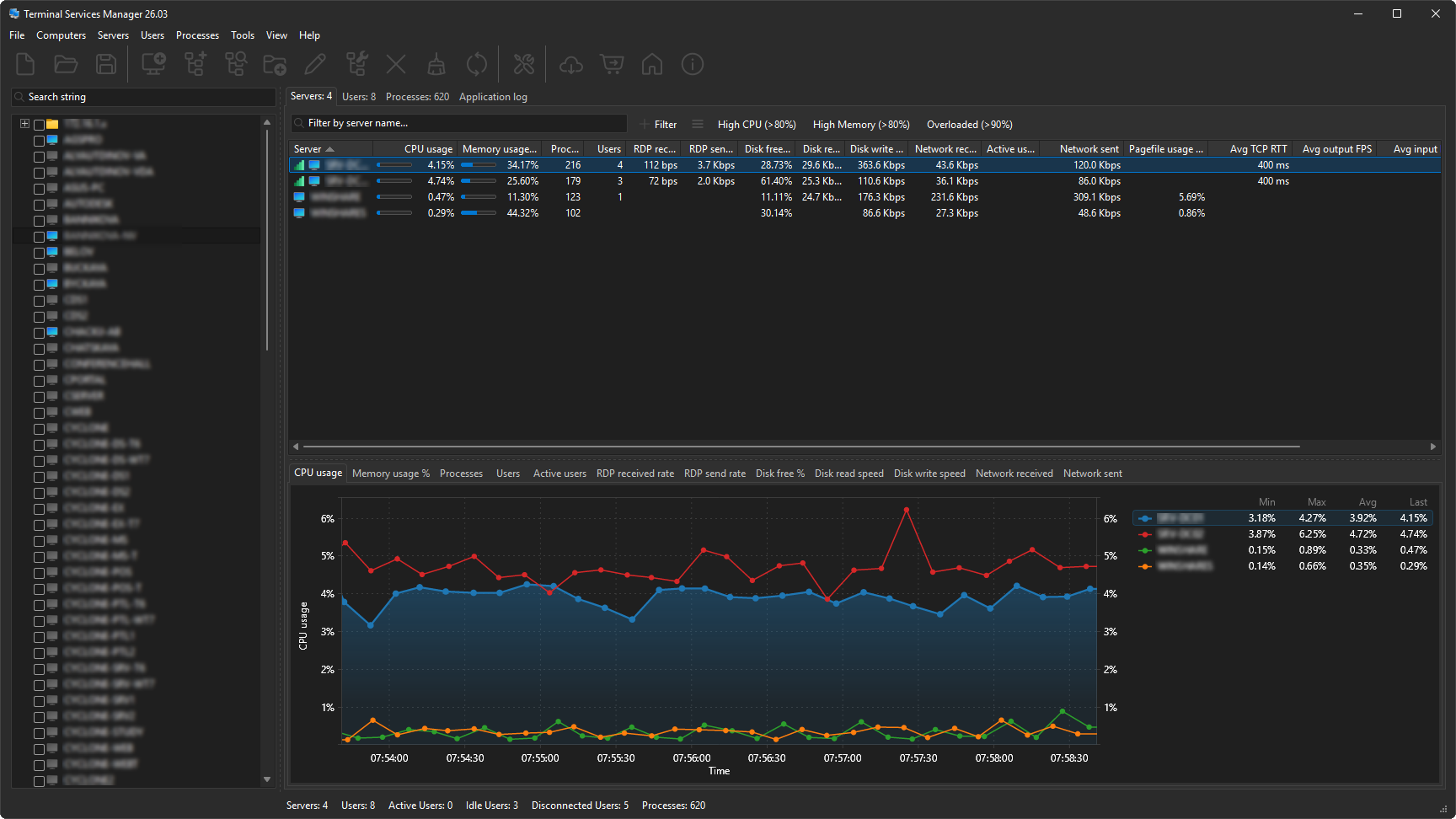Click the Edit pencil icon
This screenshot has height=819, width=1456.
click(315, 64)
